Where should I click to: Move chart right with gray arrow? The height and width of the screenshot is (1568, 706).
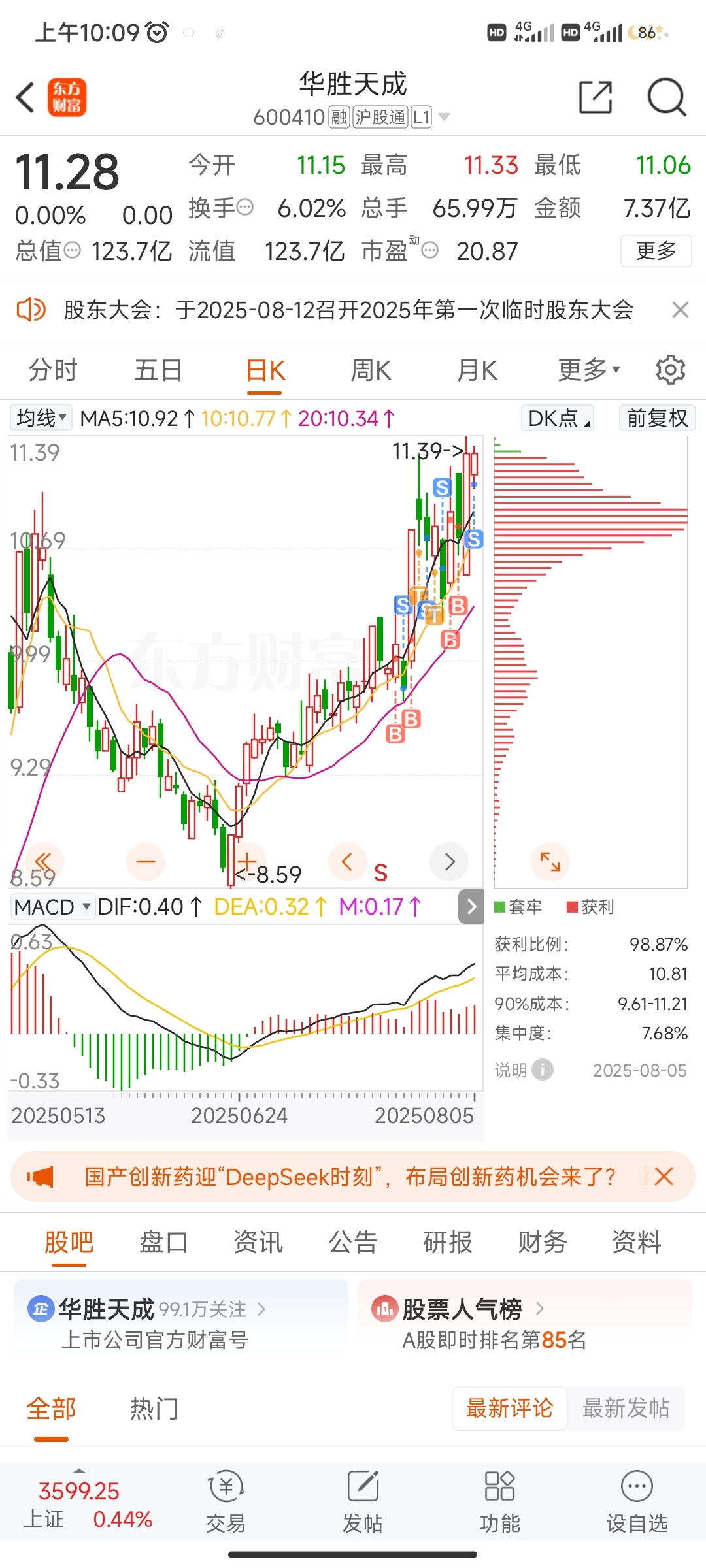pos(450,862)
